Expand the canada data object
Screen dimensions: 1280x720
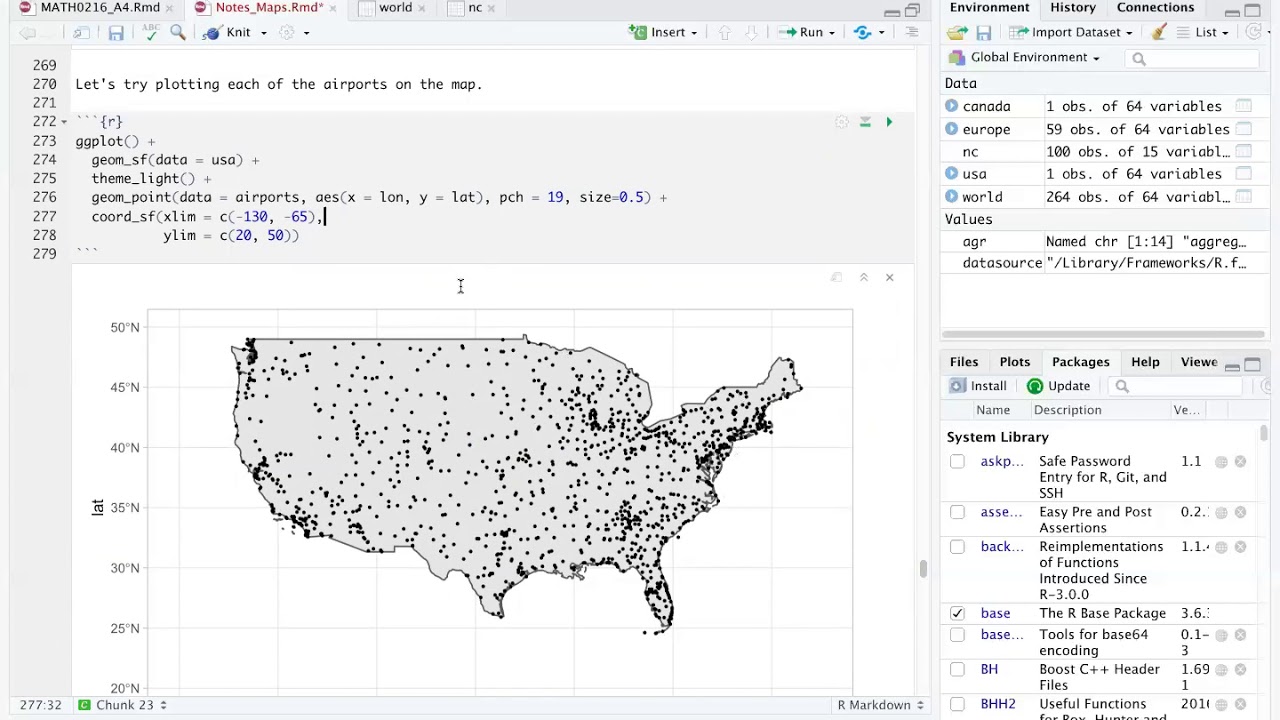point(952,106)
